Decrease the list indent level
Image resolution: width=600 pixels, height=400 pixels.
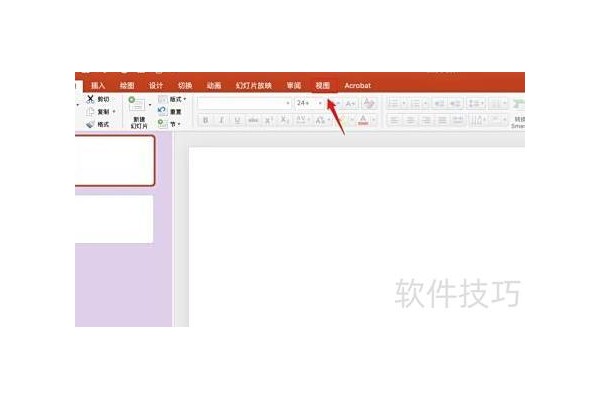(x=439, y=103)
